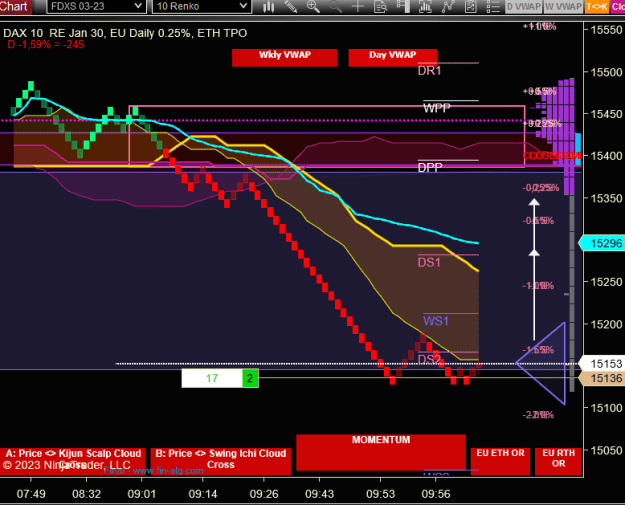
Task: Choose the crosshair cursor plus icon
Action: [358, 6]
